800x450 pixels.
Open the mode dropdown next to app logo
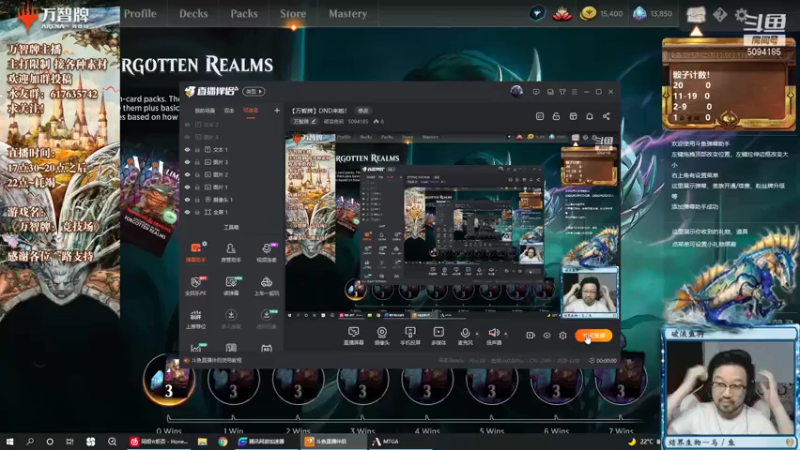click(x=254, y=92)
